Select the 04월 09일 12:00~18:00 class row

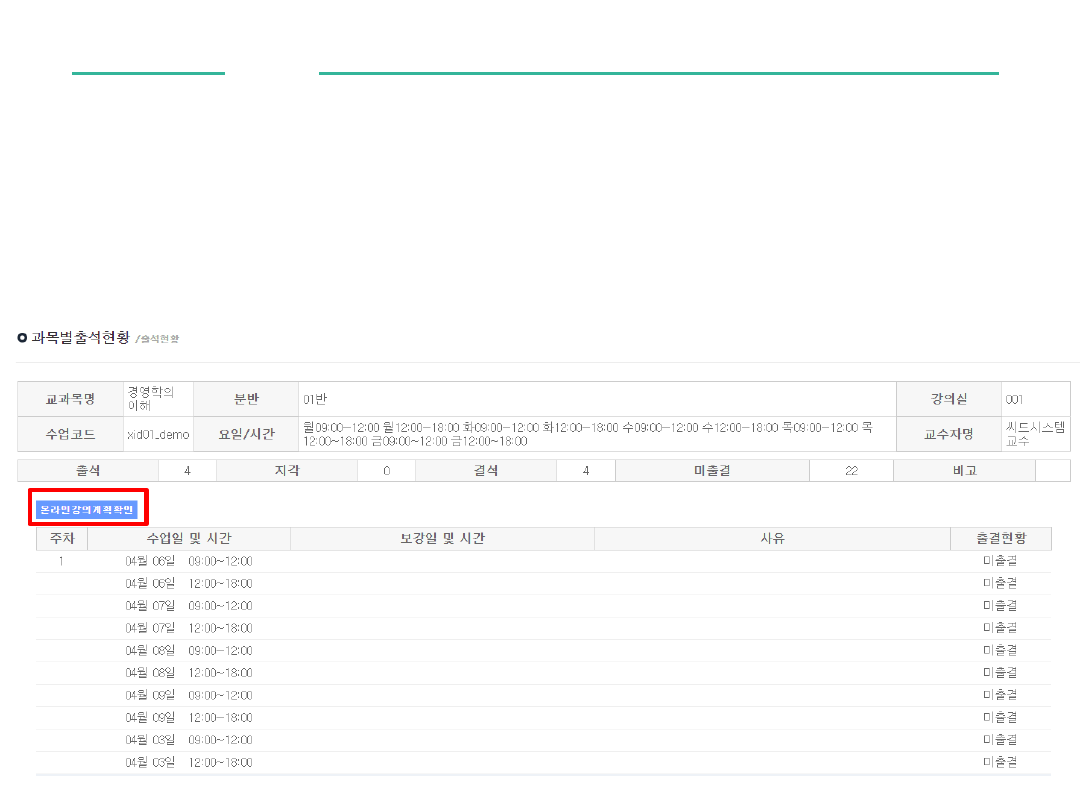(189, 717)
